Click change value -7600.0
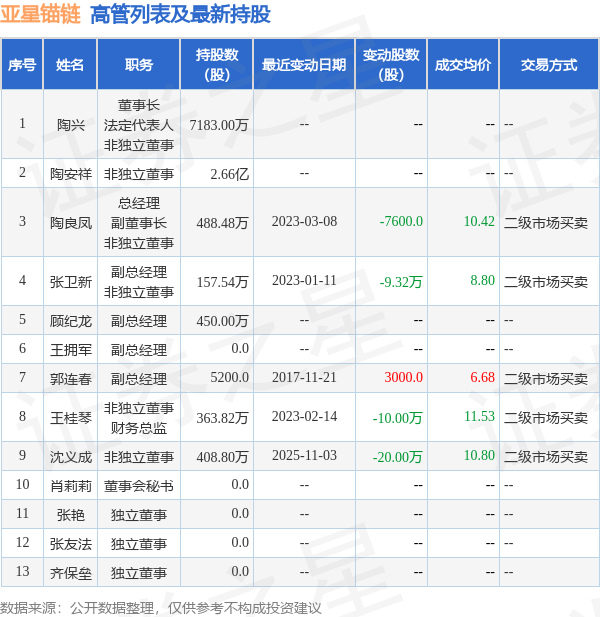Image resolution: width=600 pixels, height=617 pixels. pyautogui.click(x=401, y=221)
